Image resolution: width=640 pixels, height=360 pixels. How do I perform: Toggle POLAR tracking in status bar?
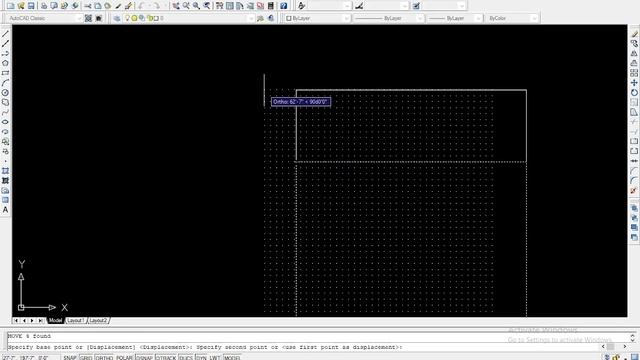click(x=124, y=358)
